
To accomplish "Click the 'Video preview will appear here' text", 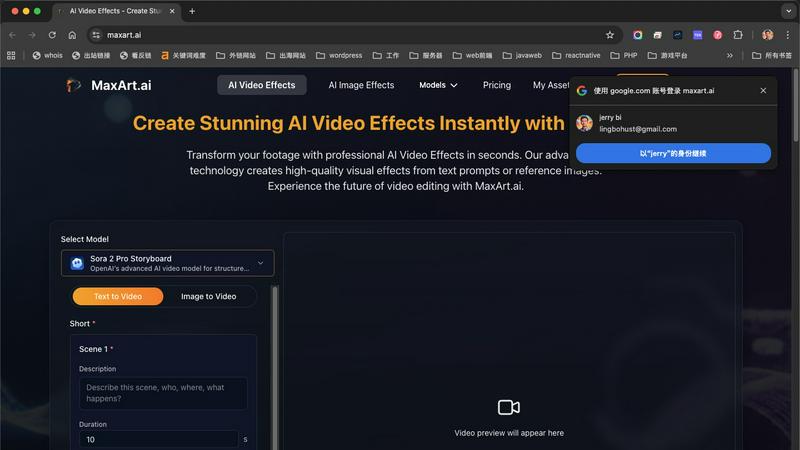I will [509, 433].
